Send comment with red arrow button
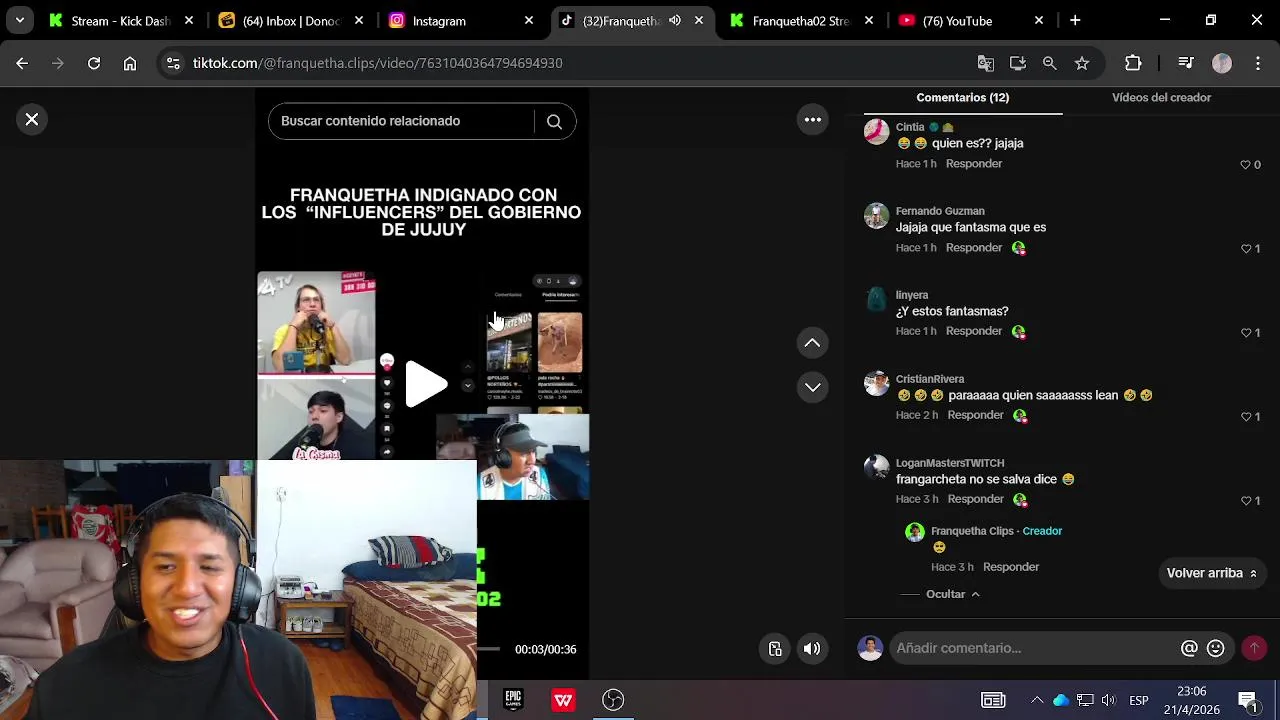 1254,648
